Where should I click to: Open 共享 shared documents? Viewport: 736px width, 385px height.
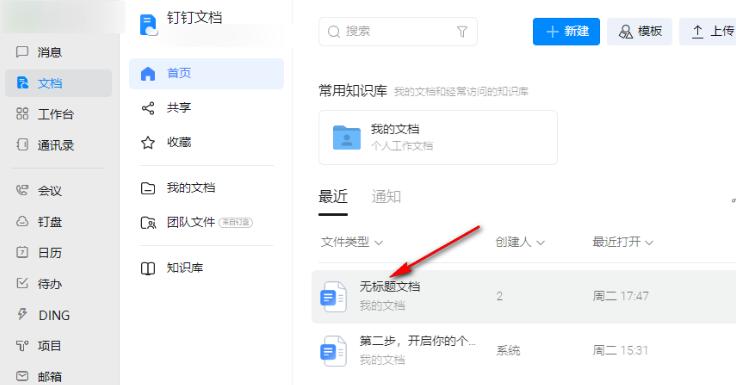pos(166,108)
